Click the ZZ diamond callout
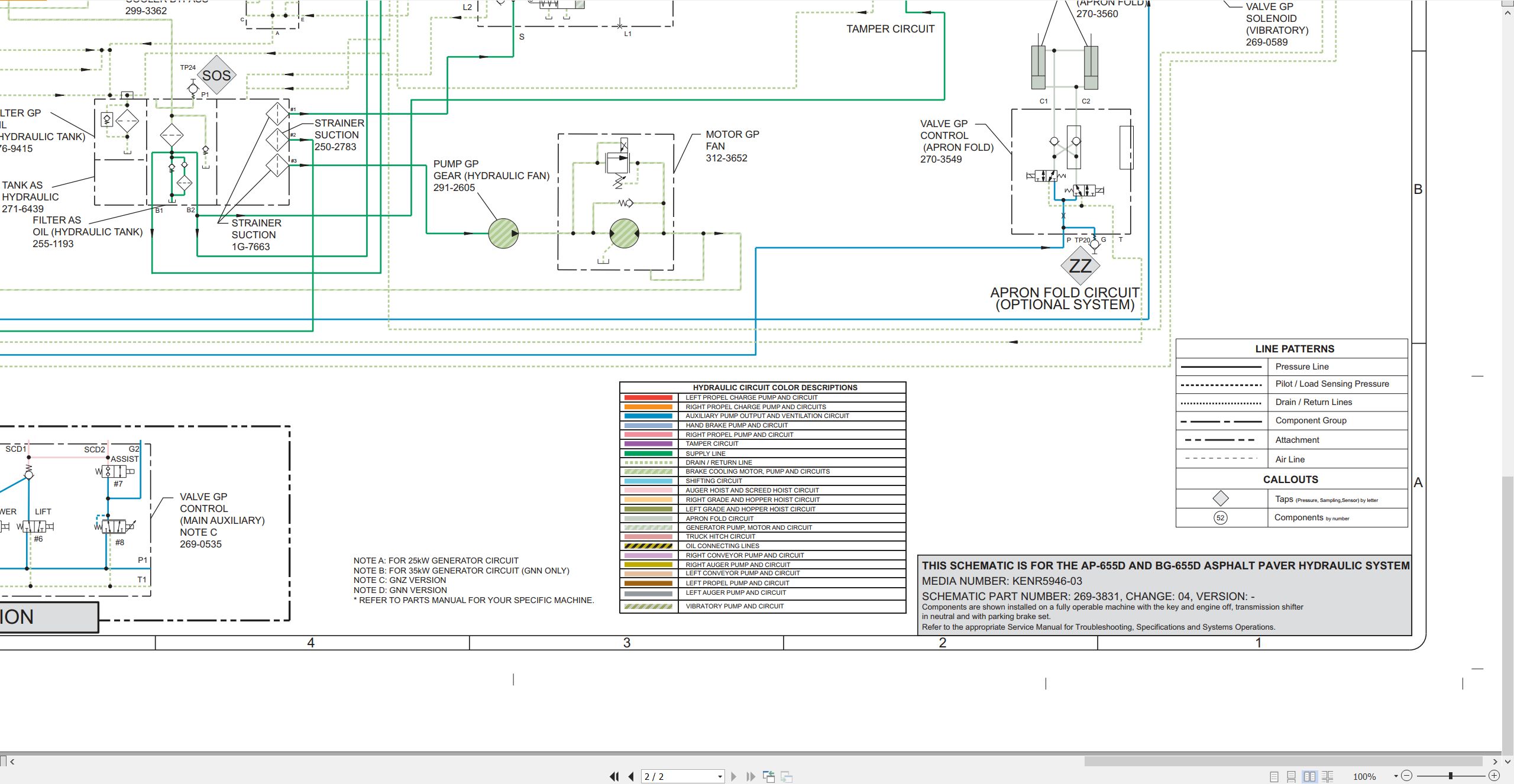 coord(1080,266)
